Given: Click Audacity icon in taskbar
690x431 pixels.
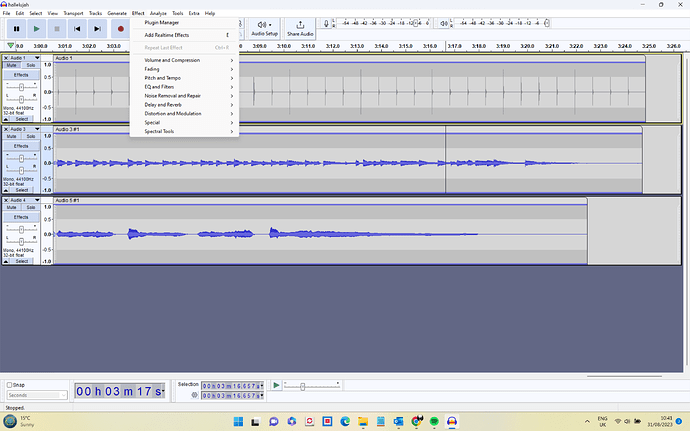Looking at the screenshot, I should 452,421.
